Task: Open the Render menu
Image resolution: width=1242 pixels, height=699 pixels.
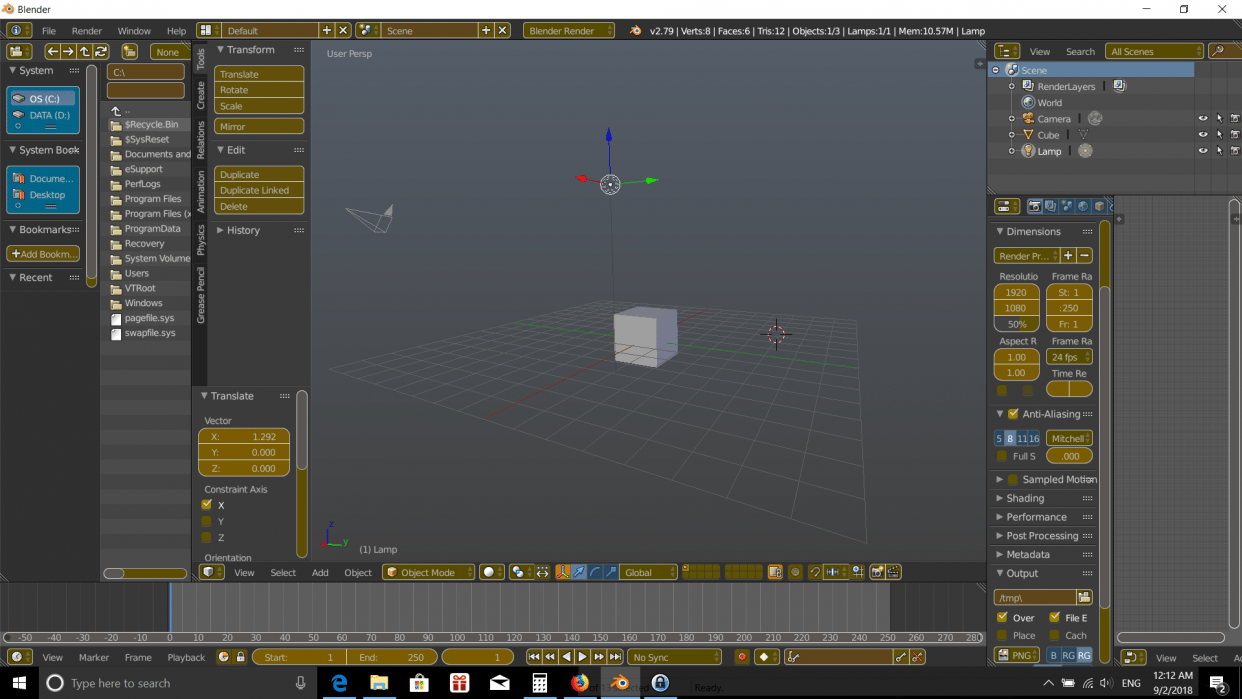Action: click(87, 31)
